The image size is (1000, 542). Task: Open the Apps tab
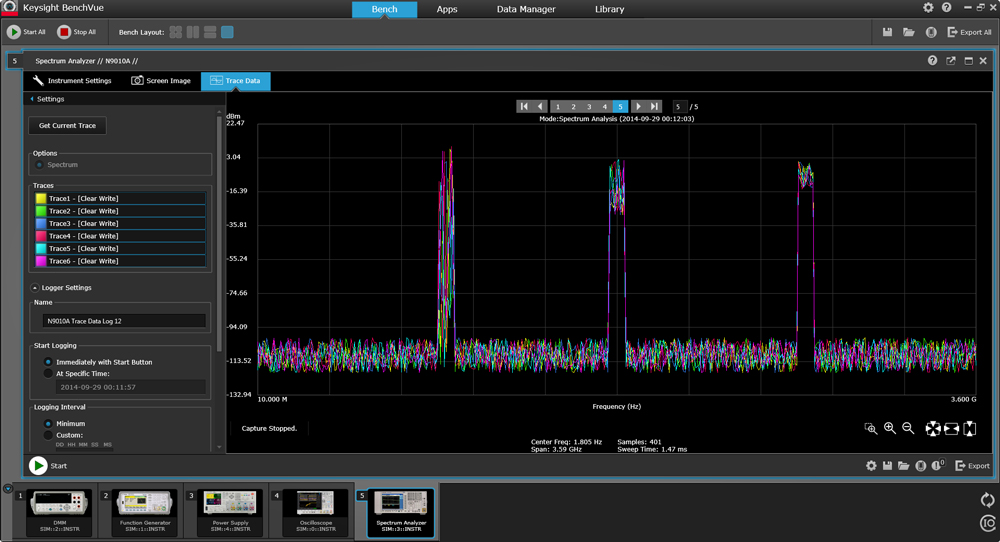(447, 9)
